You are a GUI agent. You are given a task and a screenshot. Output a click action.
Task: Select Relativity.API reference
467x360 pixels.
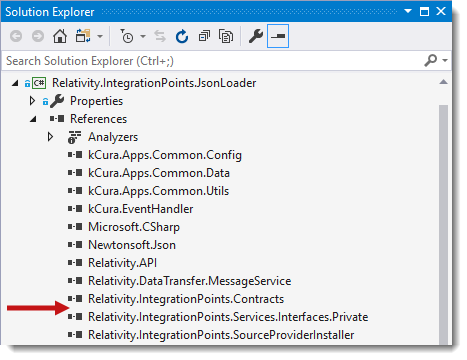pos(122,263)
